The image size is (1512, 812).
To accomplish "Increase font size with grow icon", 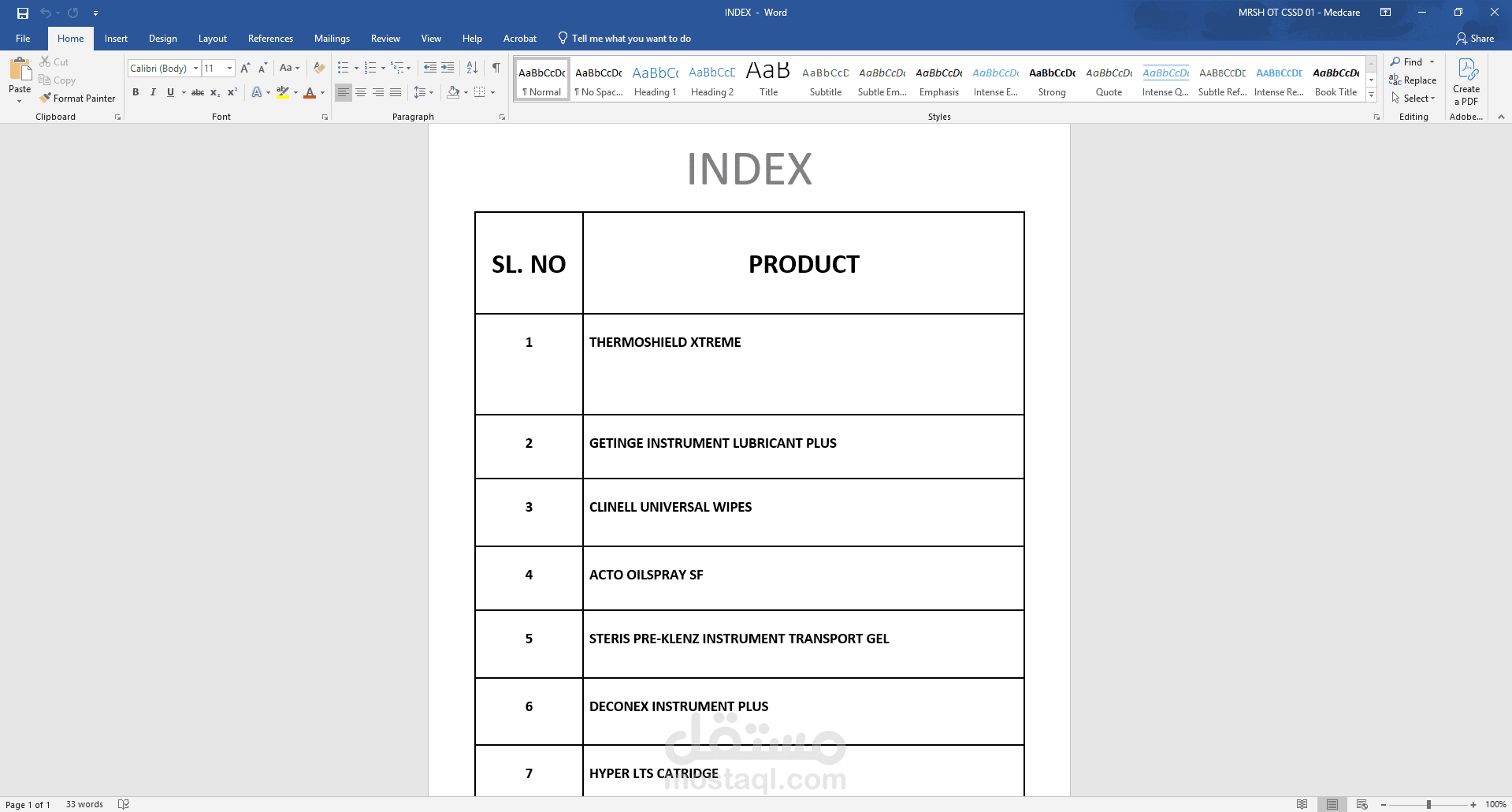I will click(x=245, y=69).
